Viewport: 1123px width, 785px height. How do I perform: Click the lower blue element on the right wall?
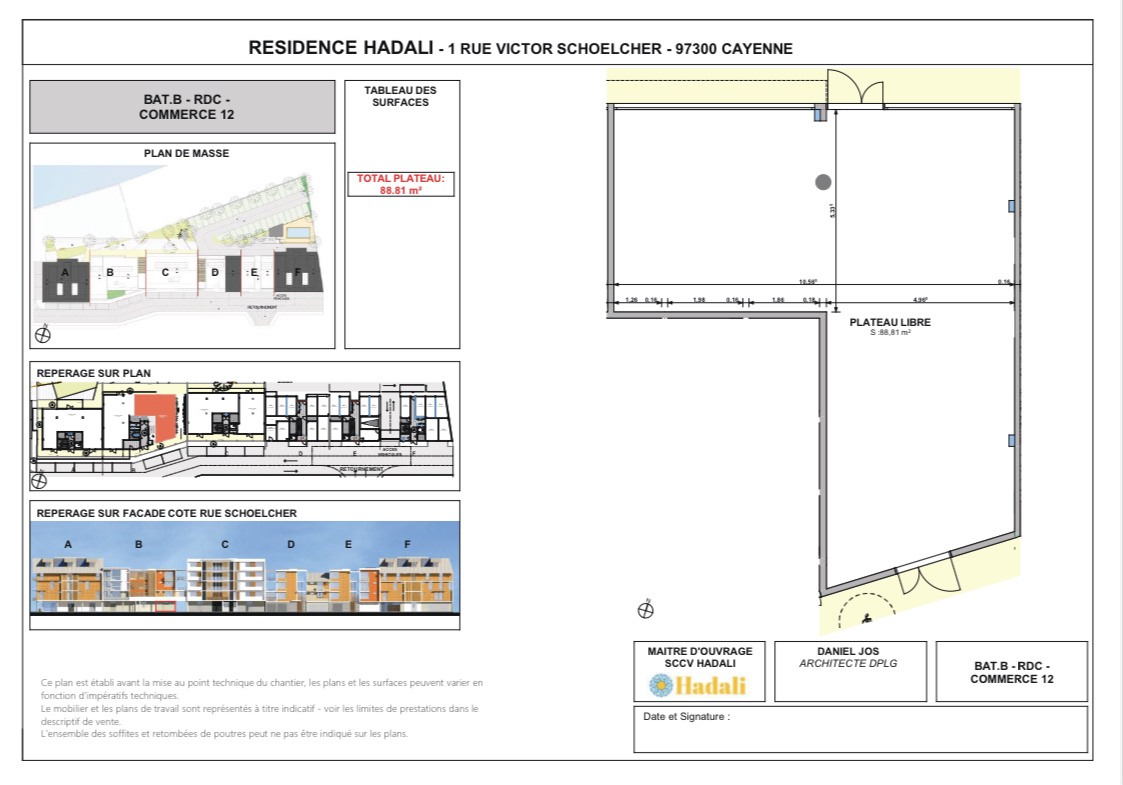(1011, 440)
